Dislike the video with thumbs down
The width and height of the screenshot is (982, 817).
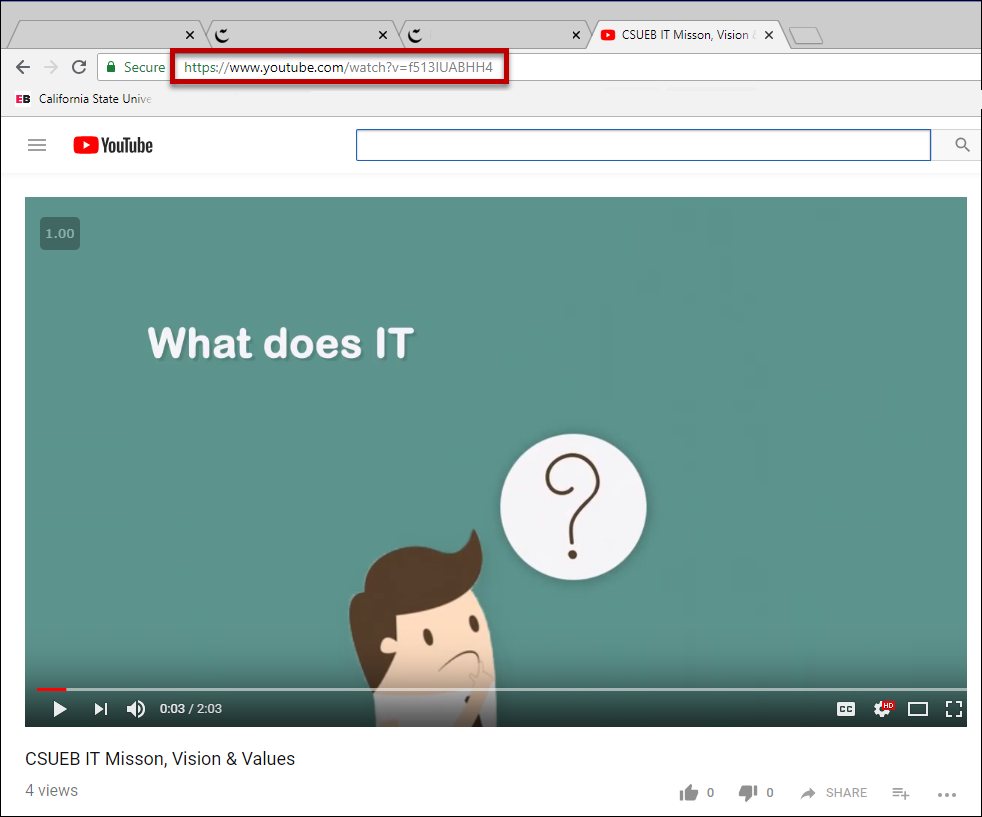pyautogui.click(x=748, y=793)
